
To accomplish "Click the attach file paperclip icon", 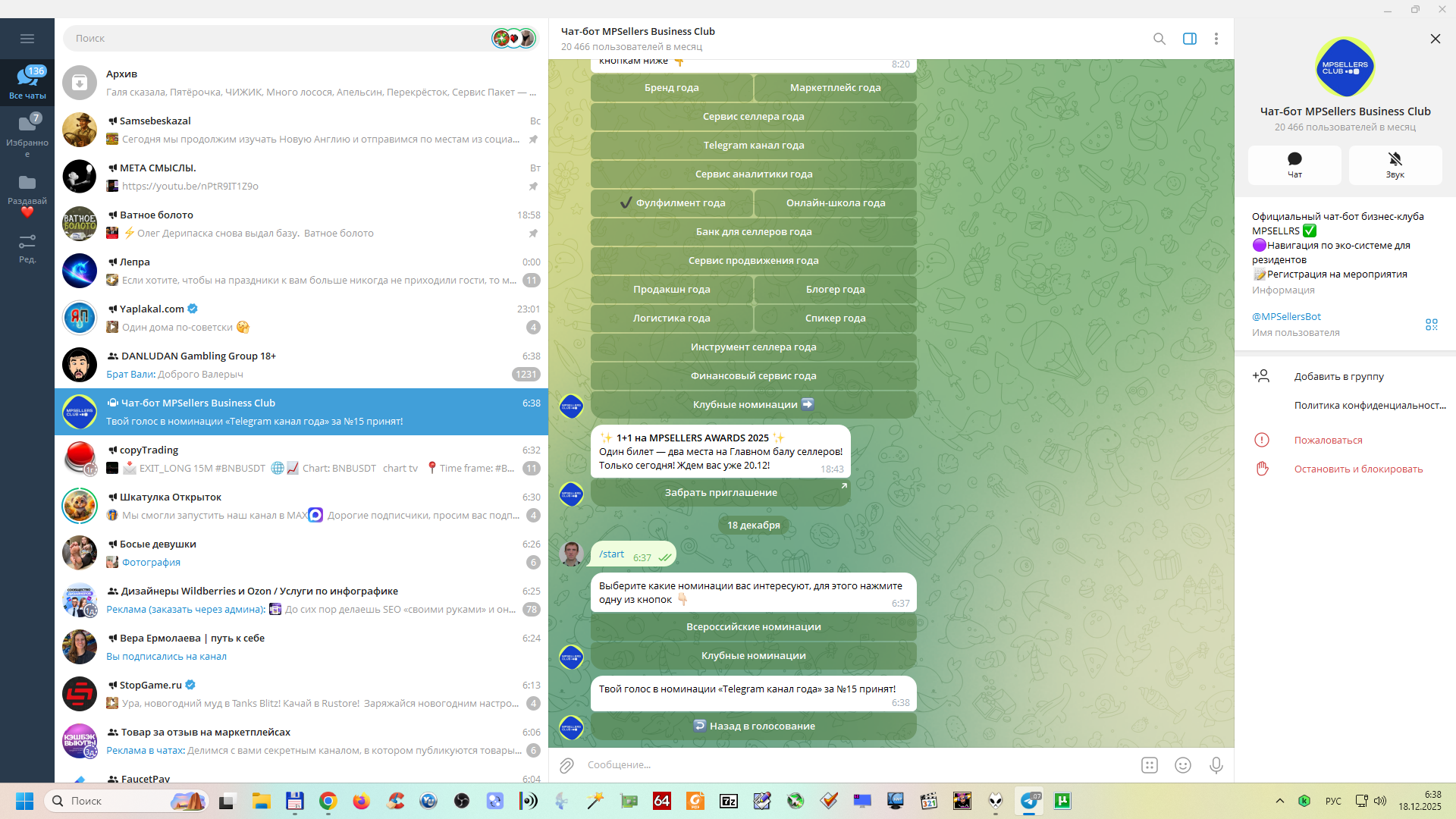I will [x=566, y=765].
